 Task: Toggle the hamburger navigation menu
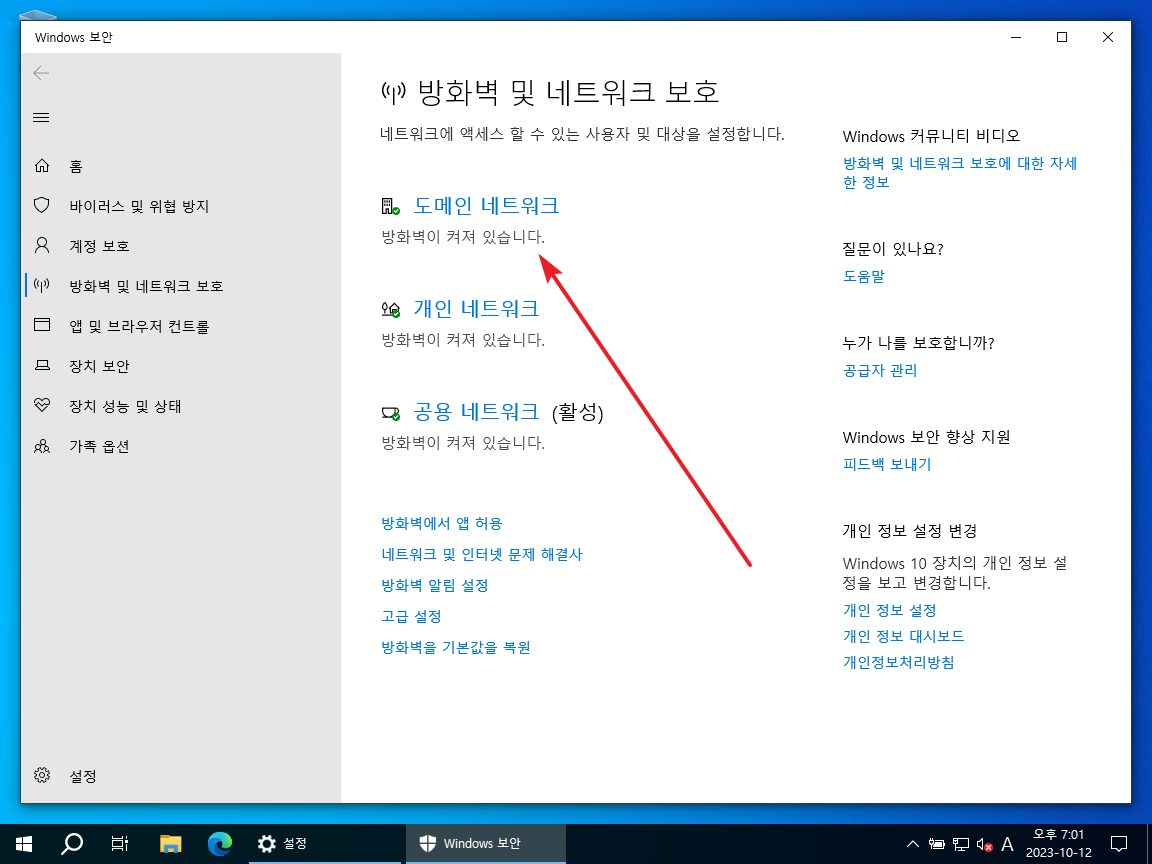(41, 118)
